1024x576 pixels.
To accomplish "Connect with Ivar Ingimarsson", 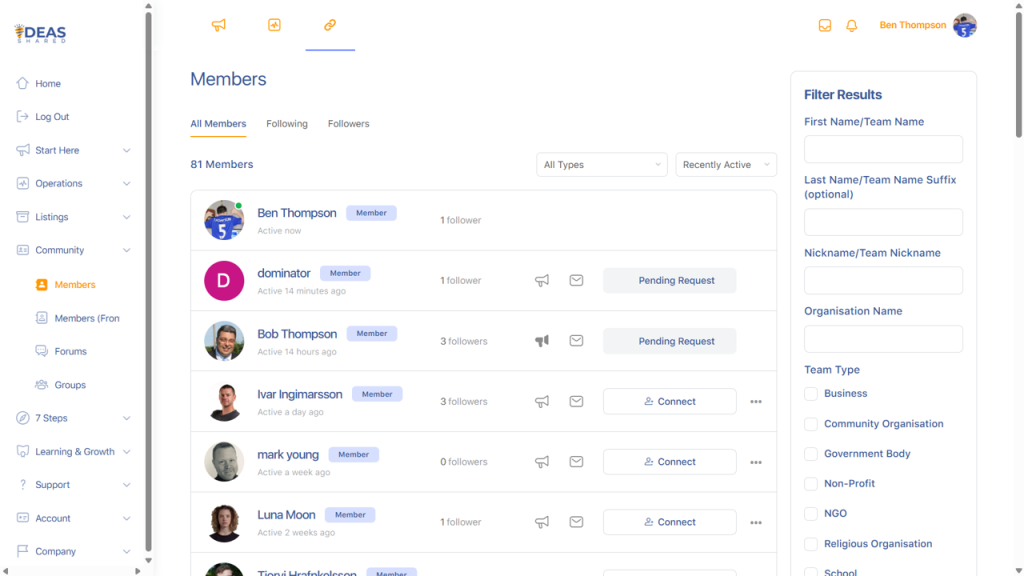I will (669, 402).
